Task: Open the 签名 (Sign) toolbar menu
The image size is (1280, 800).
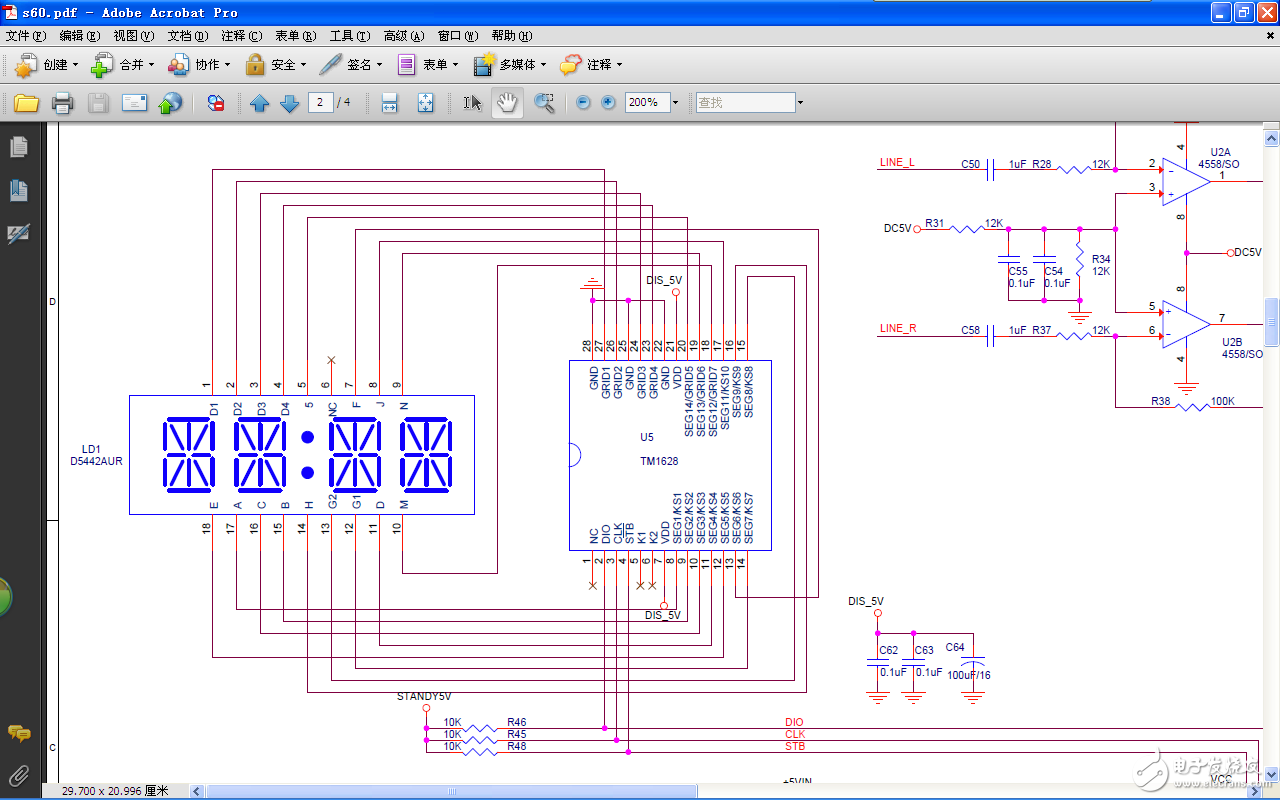Action: tap(351, 65)
